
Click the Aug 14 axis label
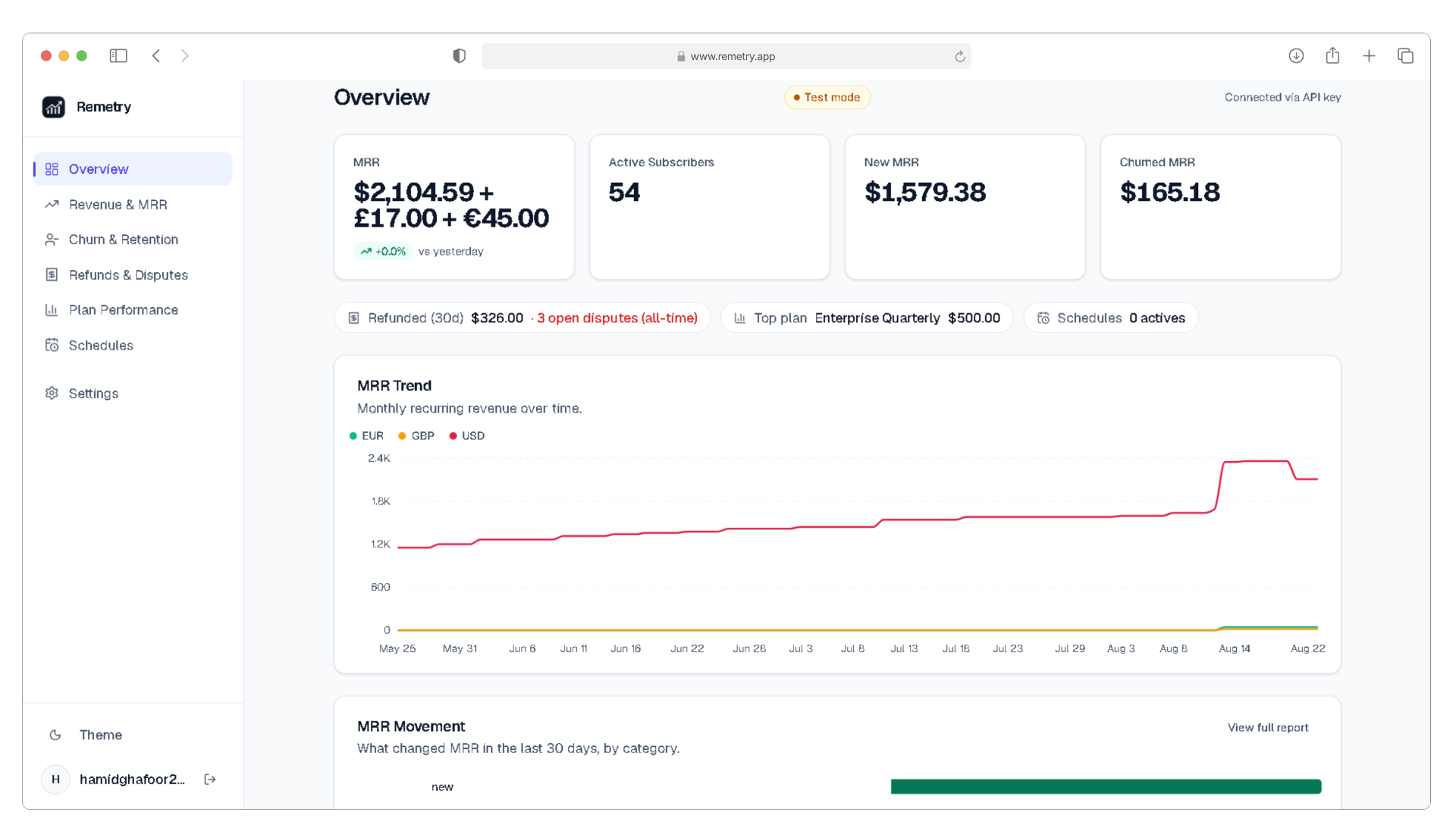point(1235,648)
